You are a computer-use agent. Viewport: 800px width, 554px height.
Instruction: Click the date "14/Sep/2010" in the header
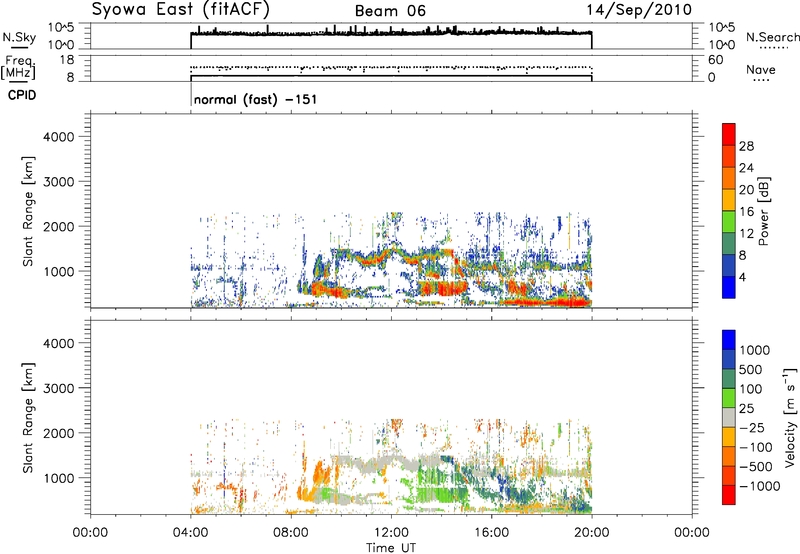(639, 10)
